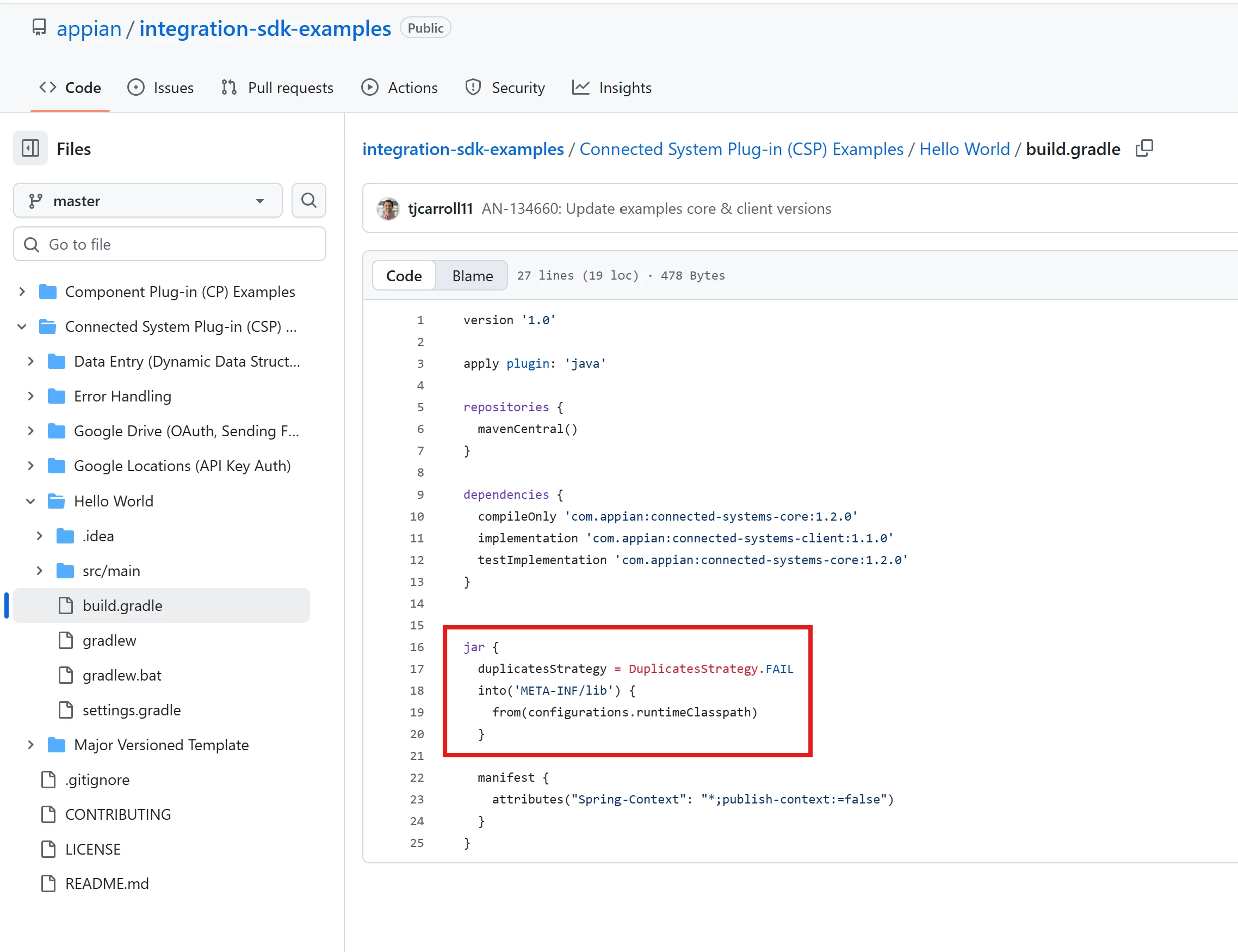Open the Actions tab
The width and height of the screenshot is (1238, 952).
point(399,88)
